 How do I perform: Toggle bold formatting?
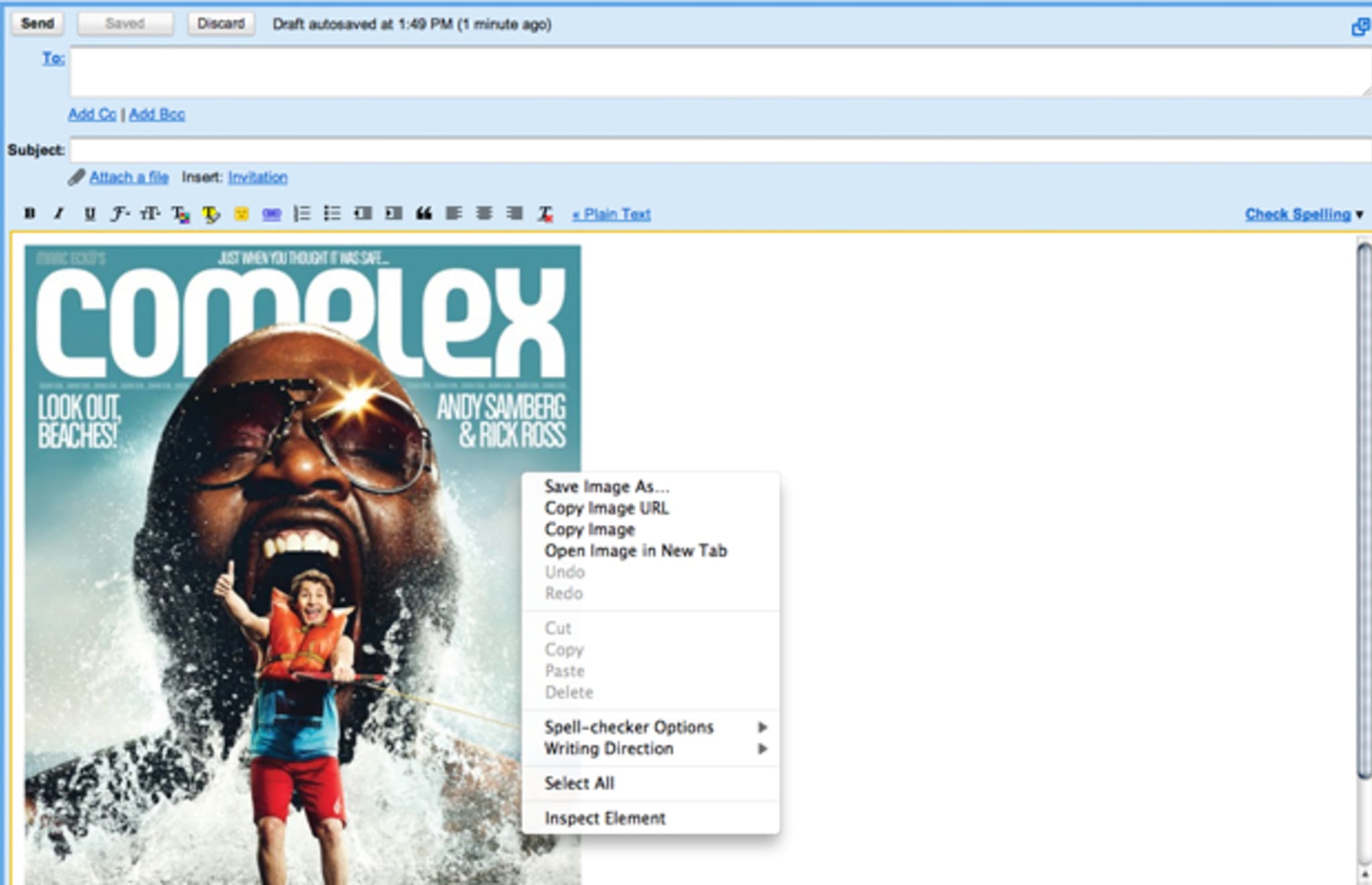click(x=29, y=214)
